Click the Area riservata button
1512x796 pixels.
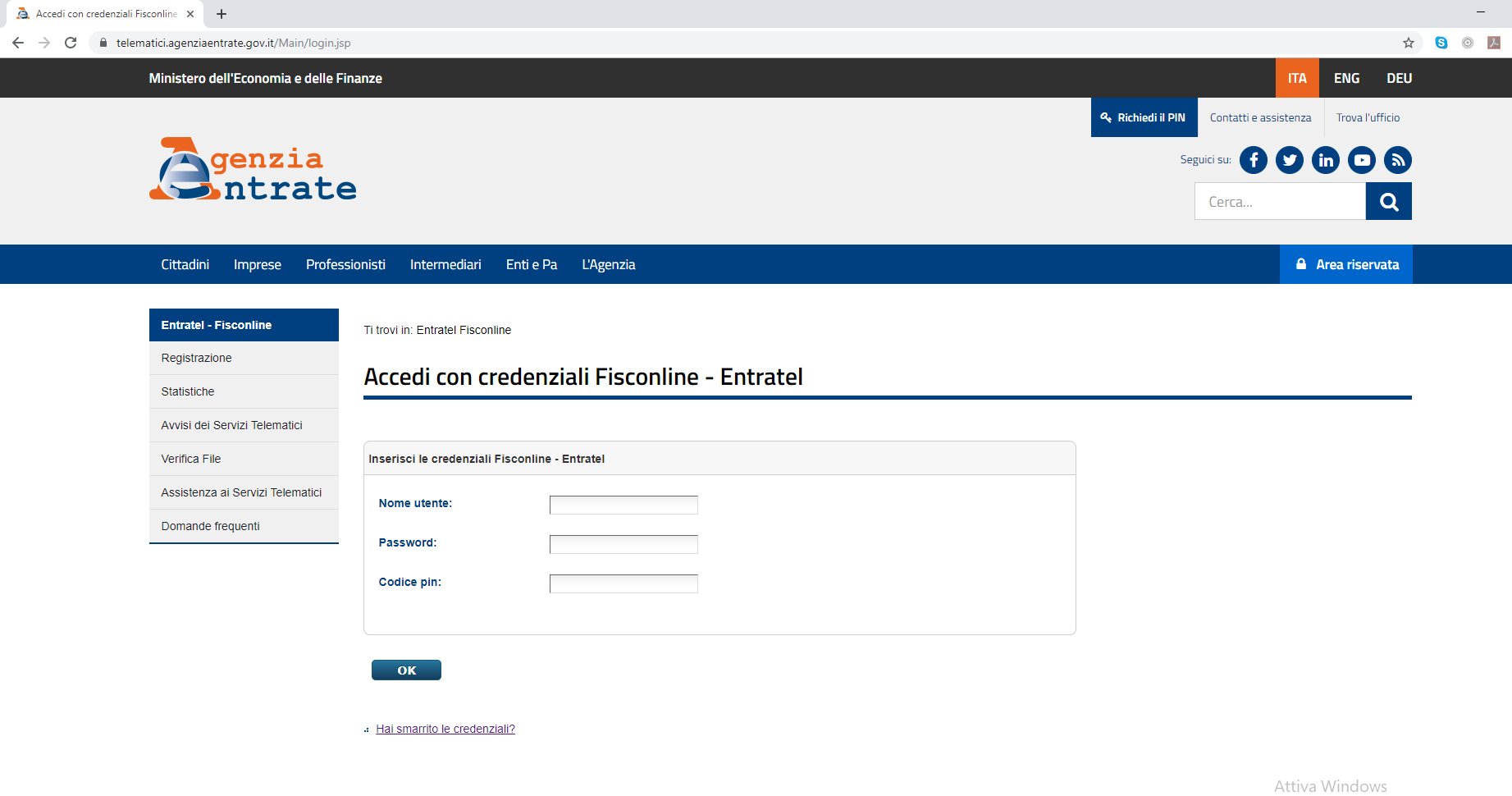click(x=1346, y=264)
